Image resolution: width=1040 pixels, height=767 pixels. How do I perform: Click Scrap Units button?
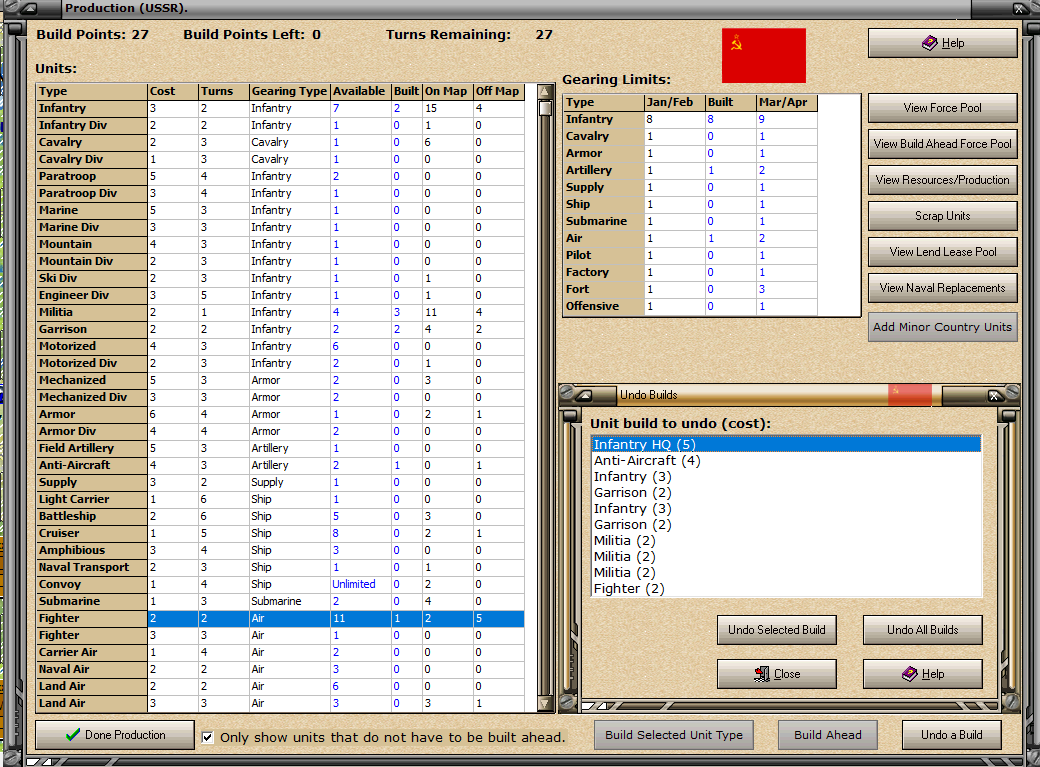942,216
